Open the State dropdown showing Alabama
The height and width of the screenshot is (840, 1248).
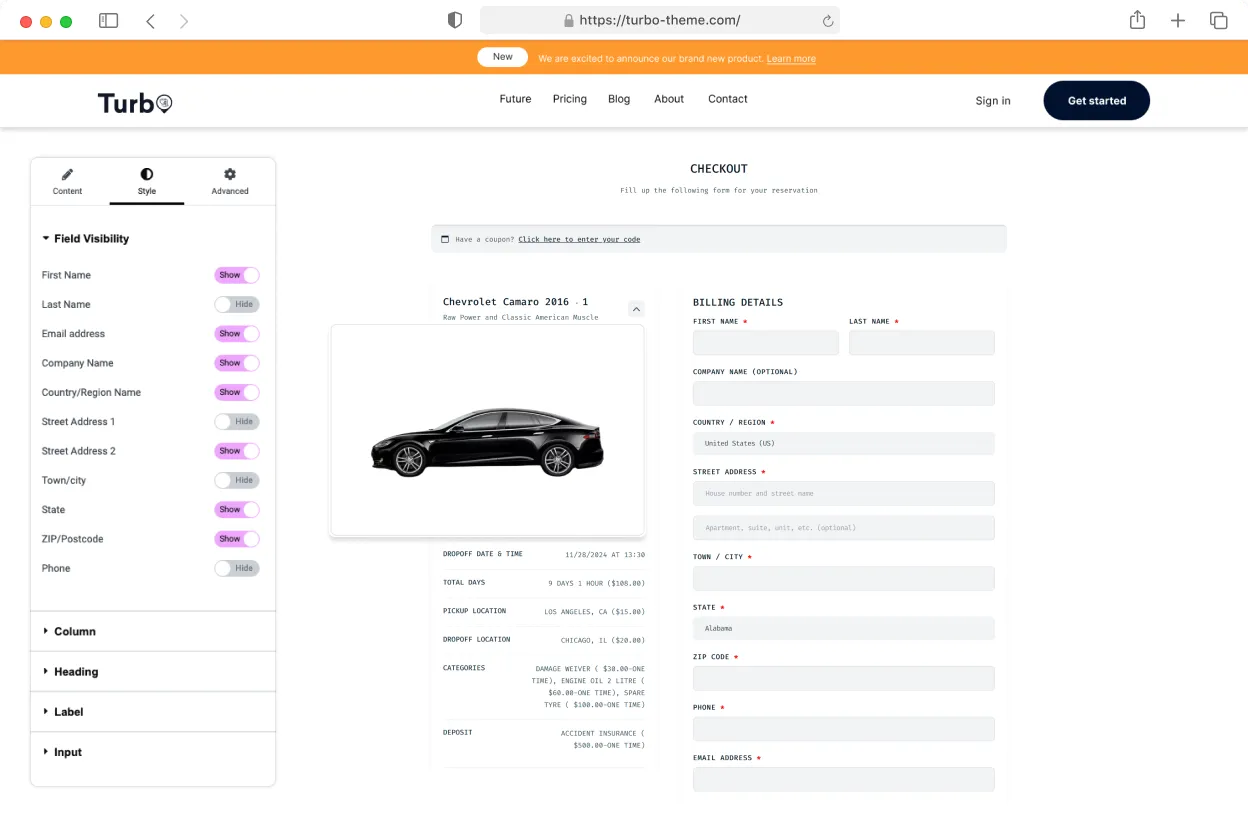pyautogui.click(x=844, y=628)
